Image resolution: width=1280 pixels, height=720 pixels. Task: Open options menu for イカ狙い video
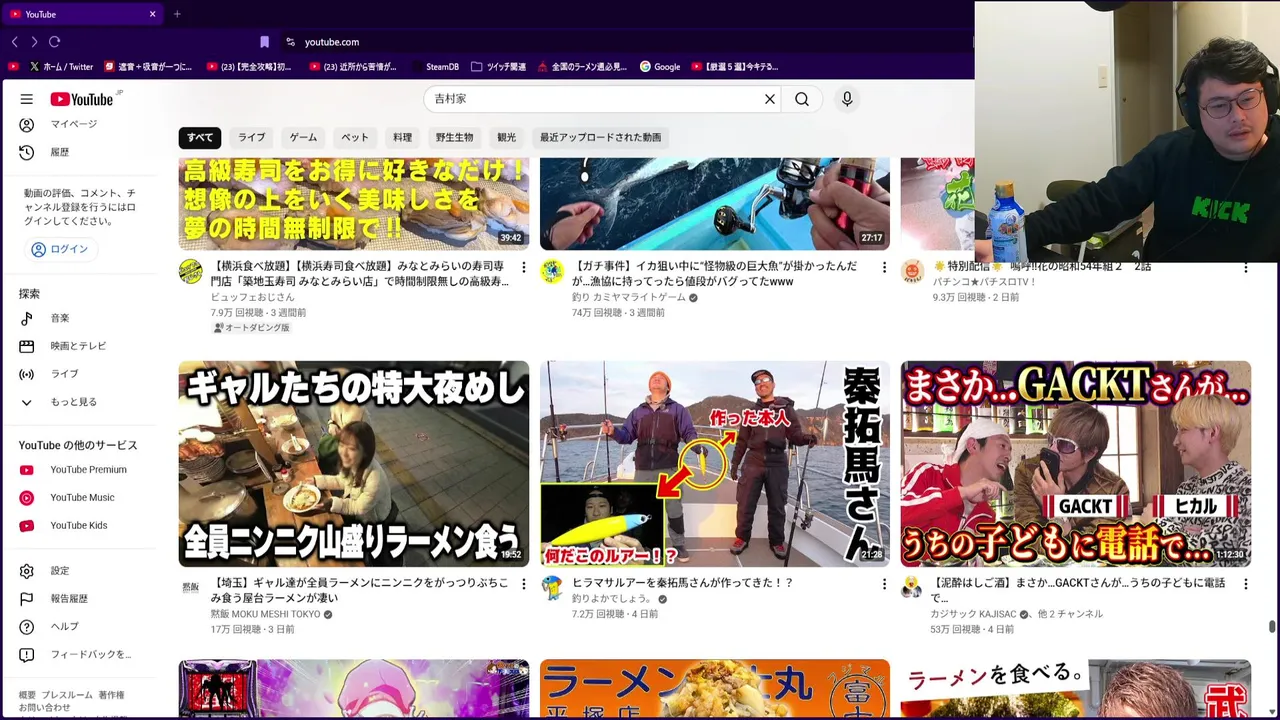[884, 268]
